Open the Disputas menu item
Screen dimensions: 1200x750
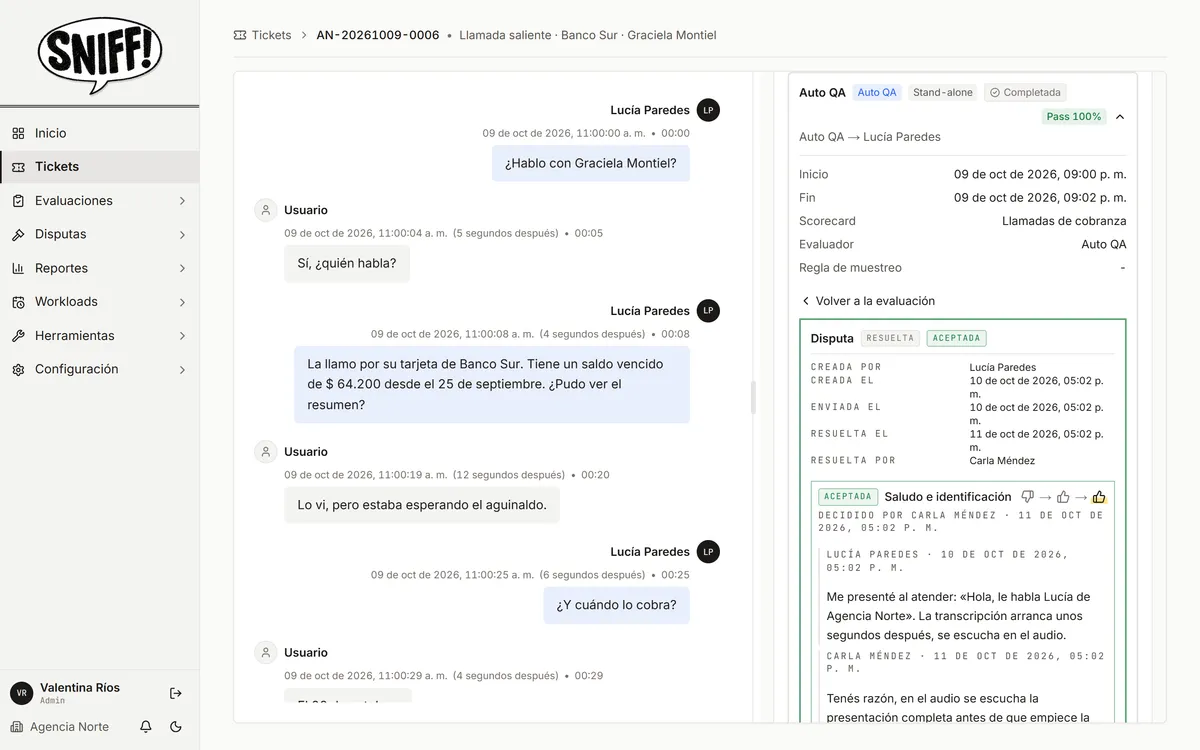pyautogui.click(x=100, y=234)
